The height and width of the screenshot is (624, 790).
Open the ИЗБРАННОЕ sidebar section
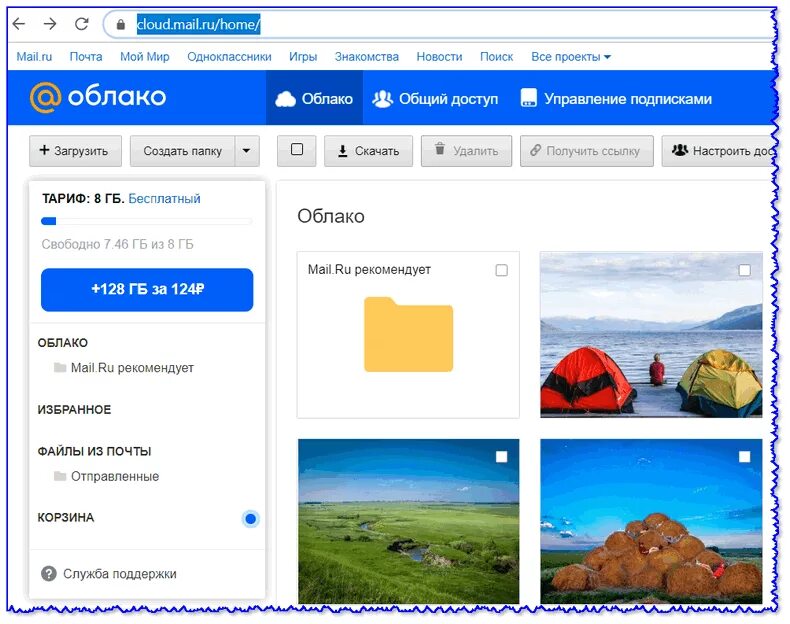pos(74,409)
